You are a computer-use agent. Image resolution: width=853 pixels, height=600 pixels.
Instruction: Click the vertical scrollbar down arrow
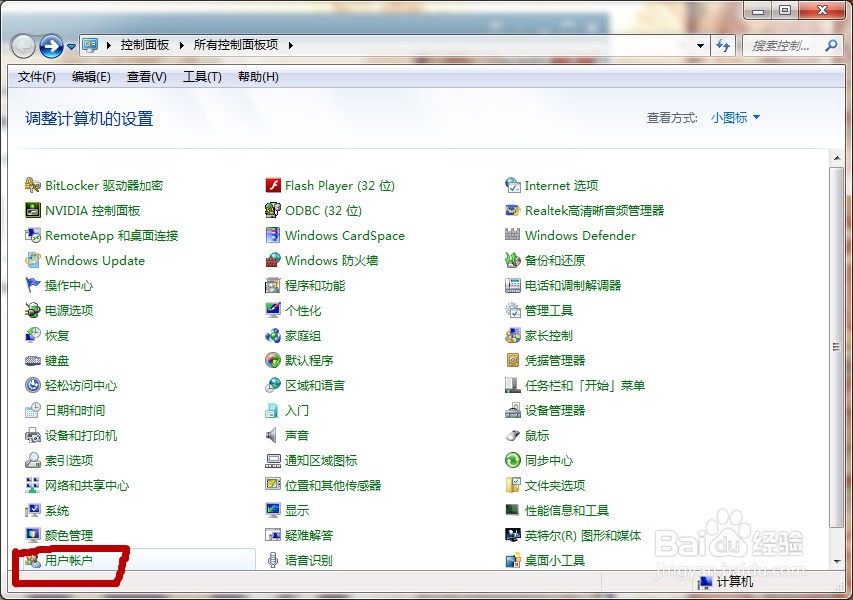pyautogui.click(x=838, y=561)
